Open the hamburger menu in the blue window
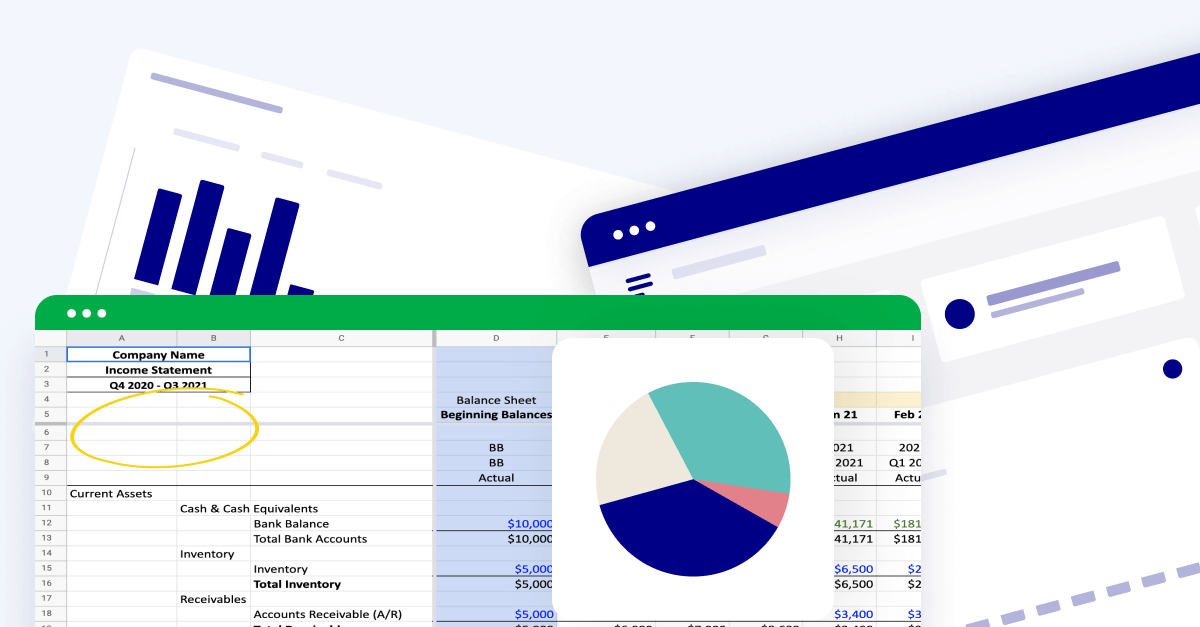Viewport: 1200px width, 627px height. tap(637, 285)
